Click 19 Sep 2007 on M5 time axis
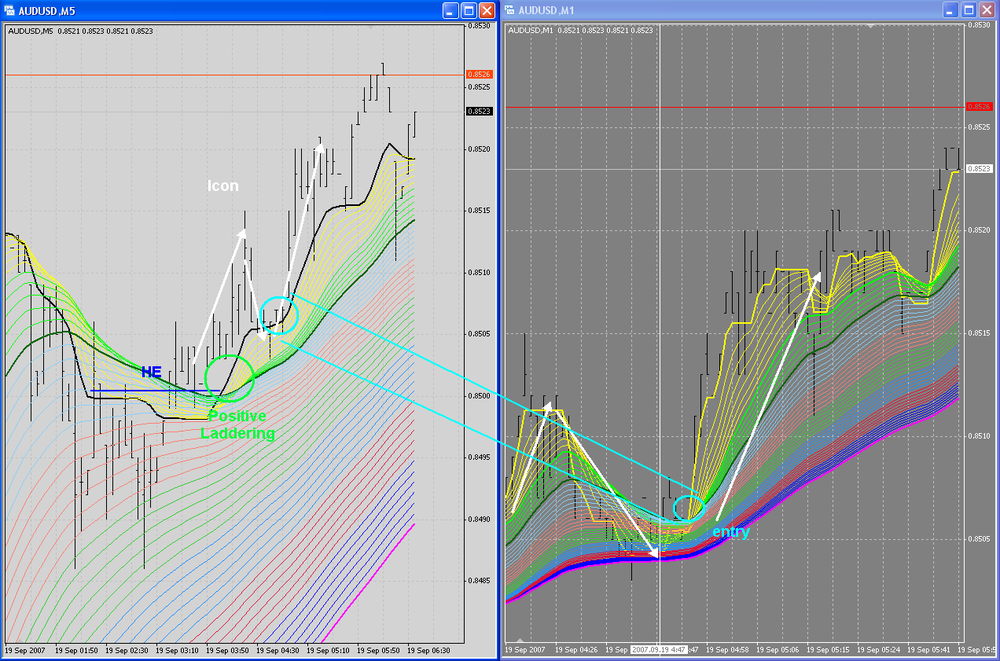1000x661 pixels. [25, 651]
